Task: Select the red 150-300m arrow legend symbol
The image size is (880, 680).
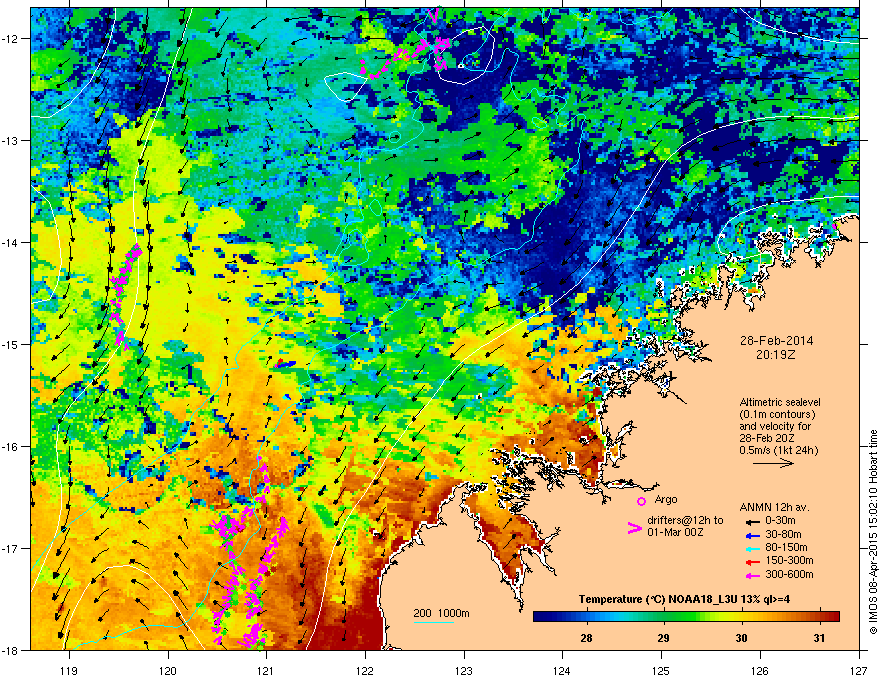Action: pyautogui.click(x=753, y=562)
